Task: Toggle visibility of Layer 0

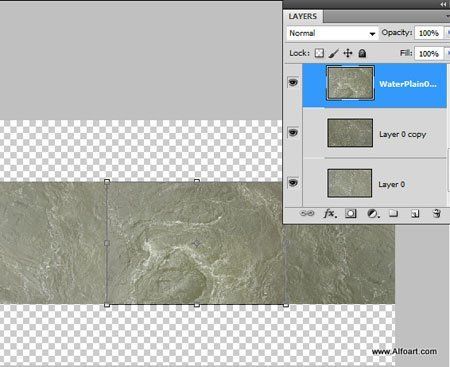Action: click(293, 183)
